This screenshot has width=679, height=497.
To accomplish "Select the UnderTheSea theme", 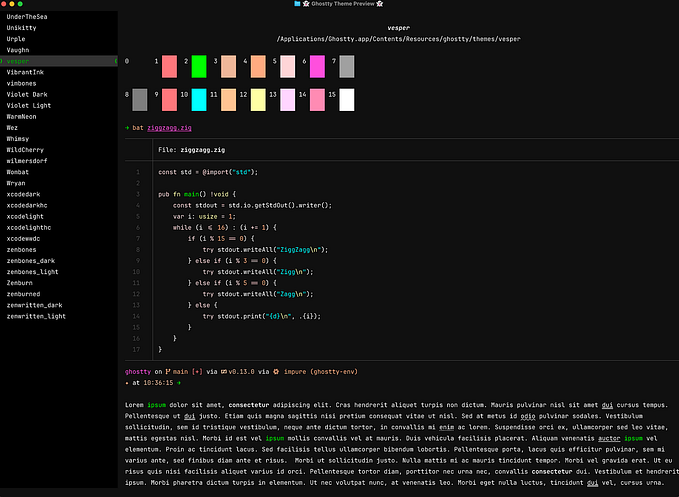I will (x=27, y=17).
